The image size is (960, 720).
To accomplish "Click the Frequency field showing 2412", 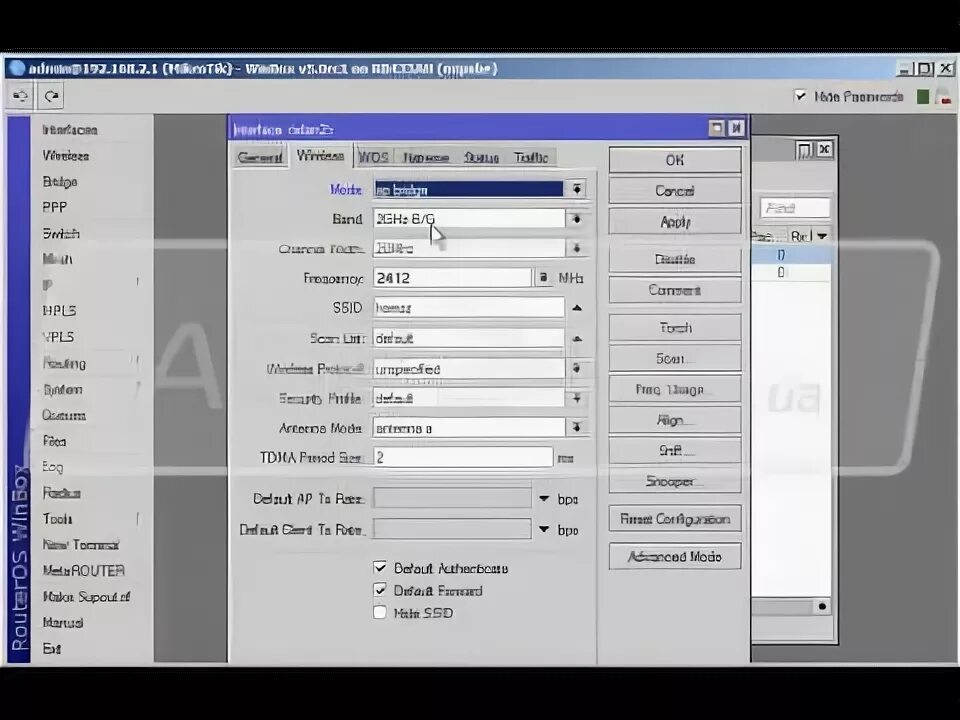I will pos(452,278).
